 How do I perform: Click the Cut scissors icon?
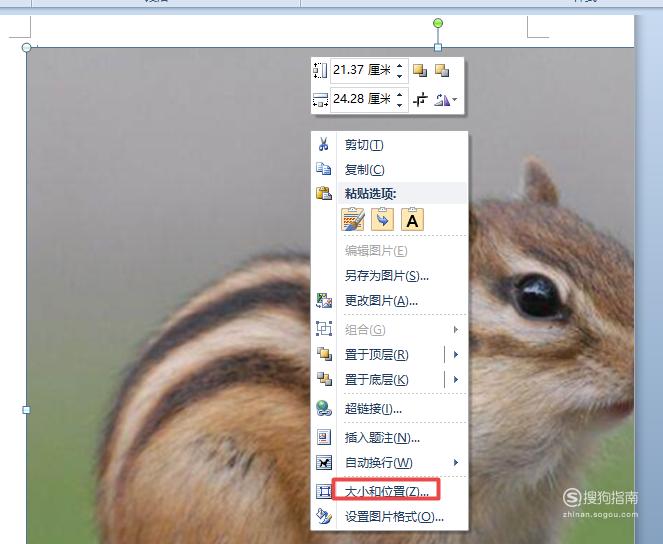coord(323,144)
